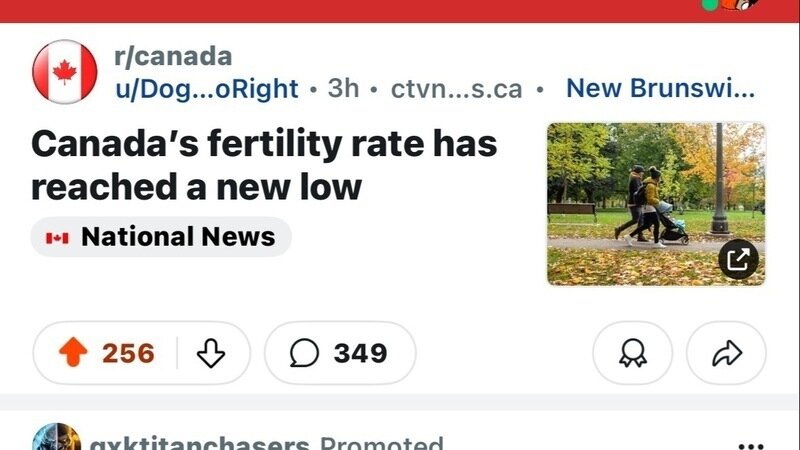
Task: Open gxktitanchasers promoted avatar
Action: (x=56, y=440)
